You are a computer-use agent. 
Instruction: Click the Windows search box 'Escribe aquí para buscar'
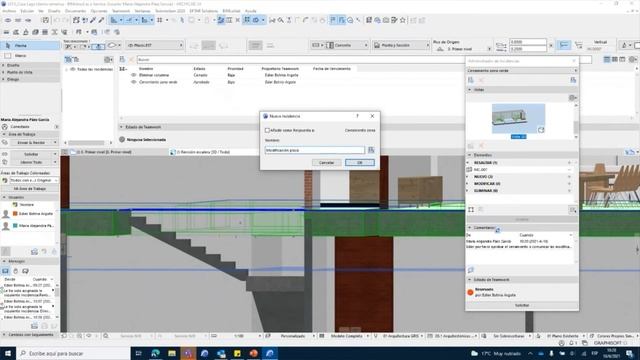tap(73, 353)
